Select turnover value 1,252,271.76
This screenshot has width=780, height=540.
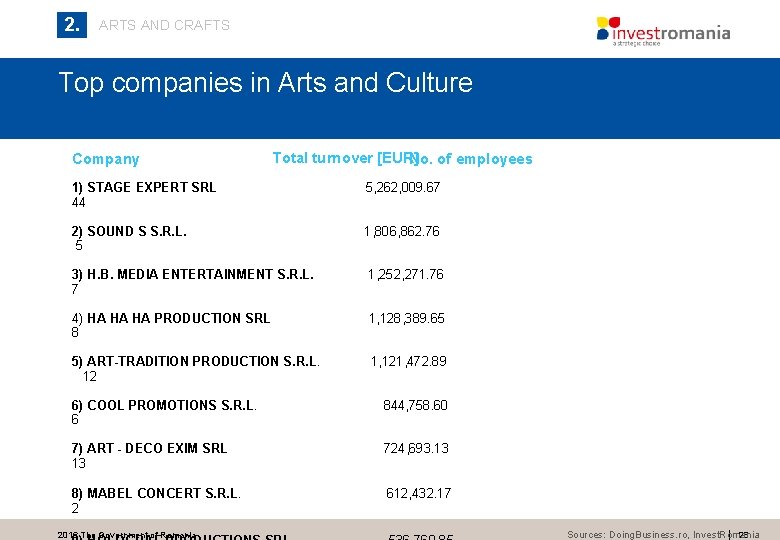406,274
